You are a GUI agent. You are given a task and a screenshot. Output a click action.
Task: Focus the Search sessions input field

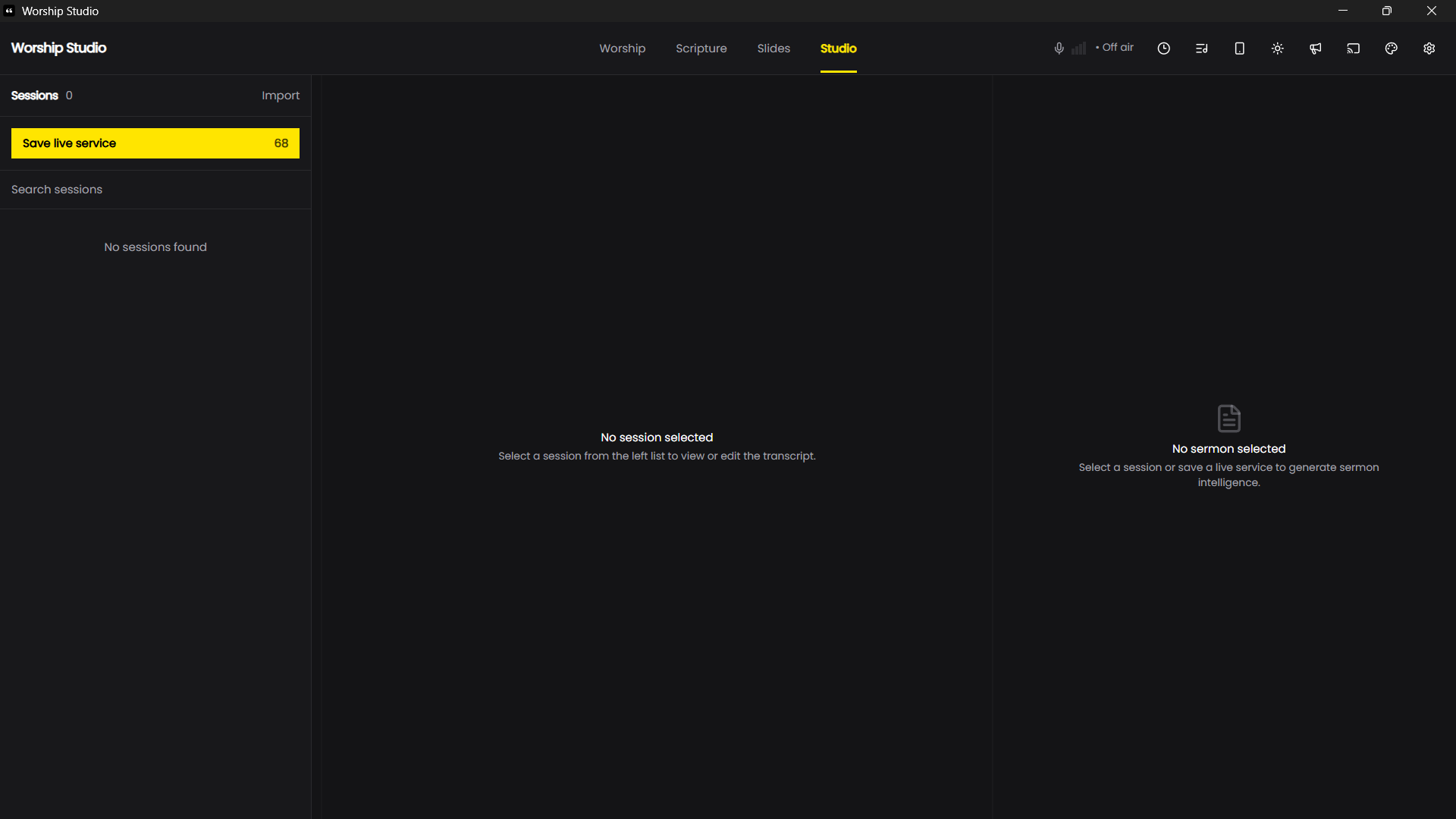pos(155,190)
